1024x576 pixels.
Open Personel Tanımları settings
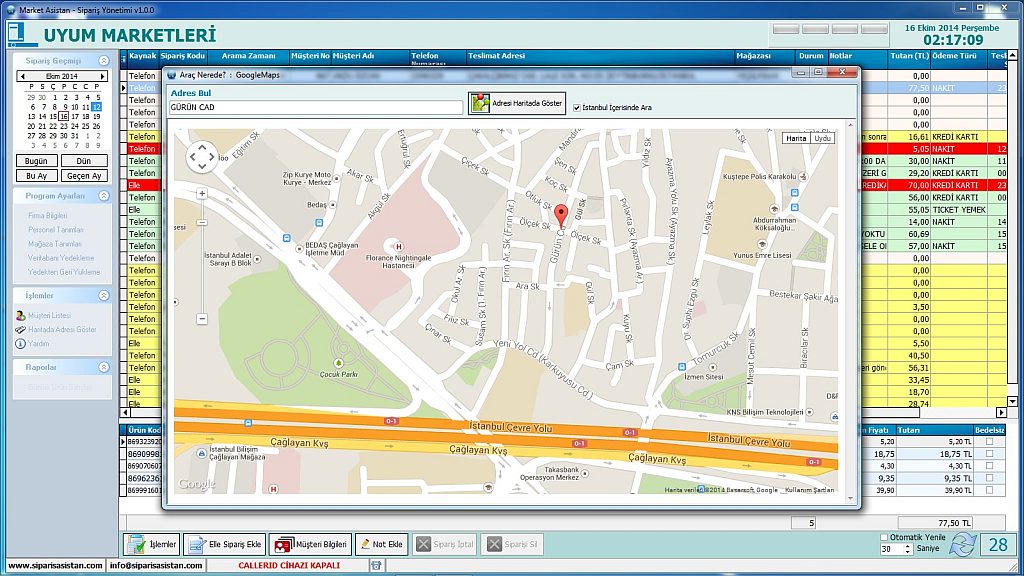click(56, 230)
